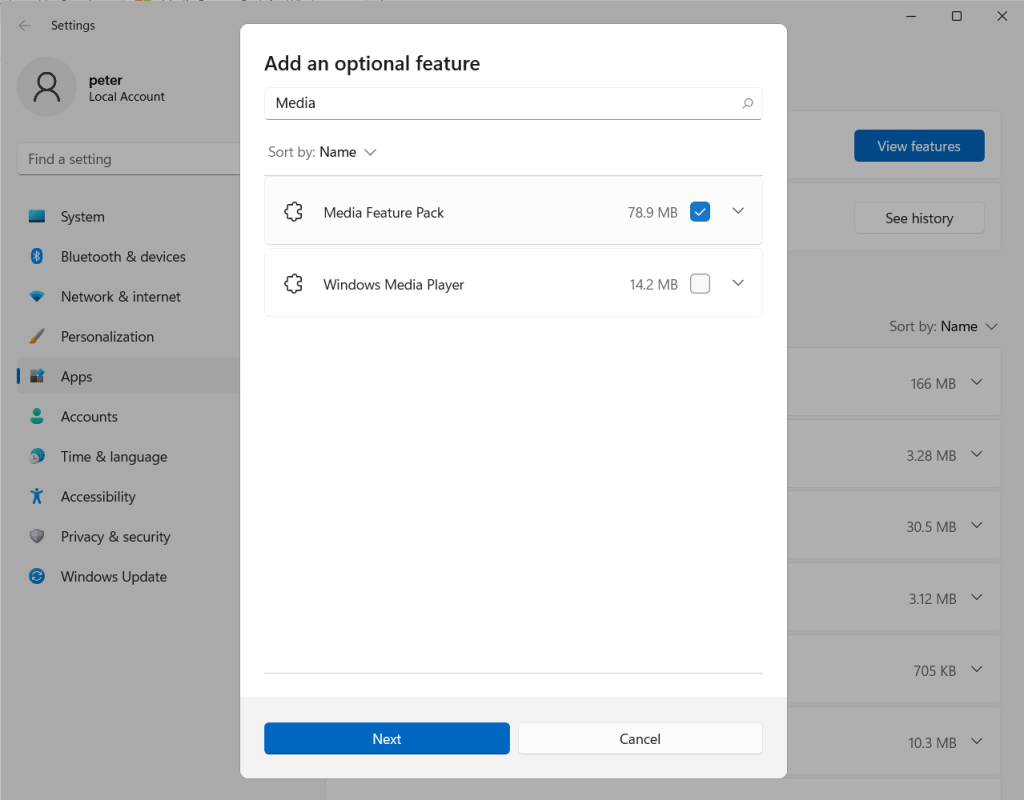1024x800 pixels.
Task: Check the Windows Media Player checkbox
Action: [x=700, y=284]
